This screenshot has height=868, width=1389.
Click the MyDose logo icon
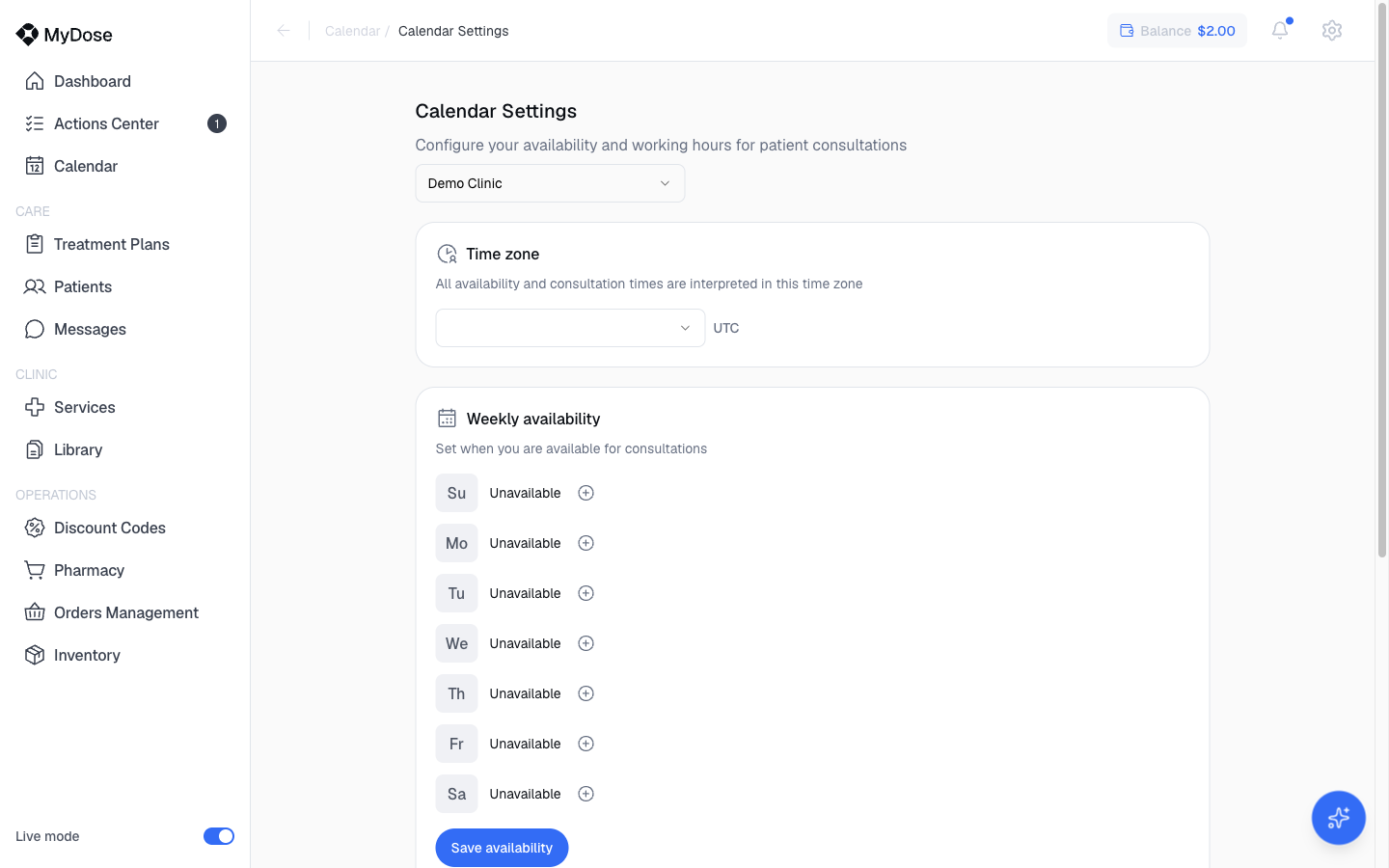coord(27,35)
